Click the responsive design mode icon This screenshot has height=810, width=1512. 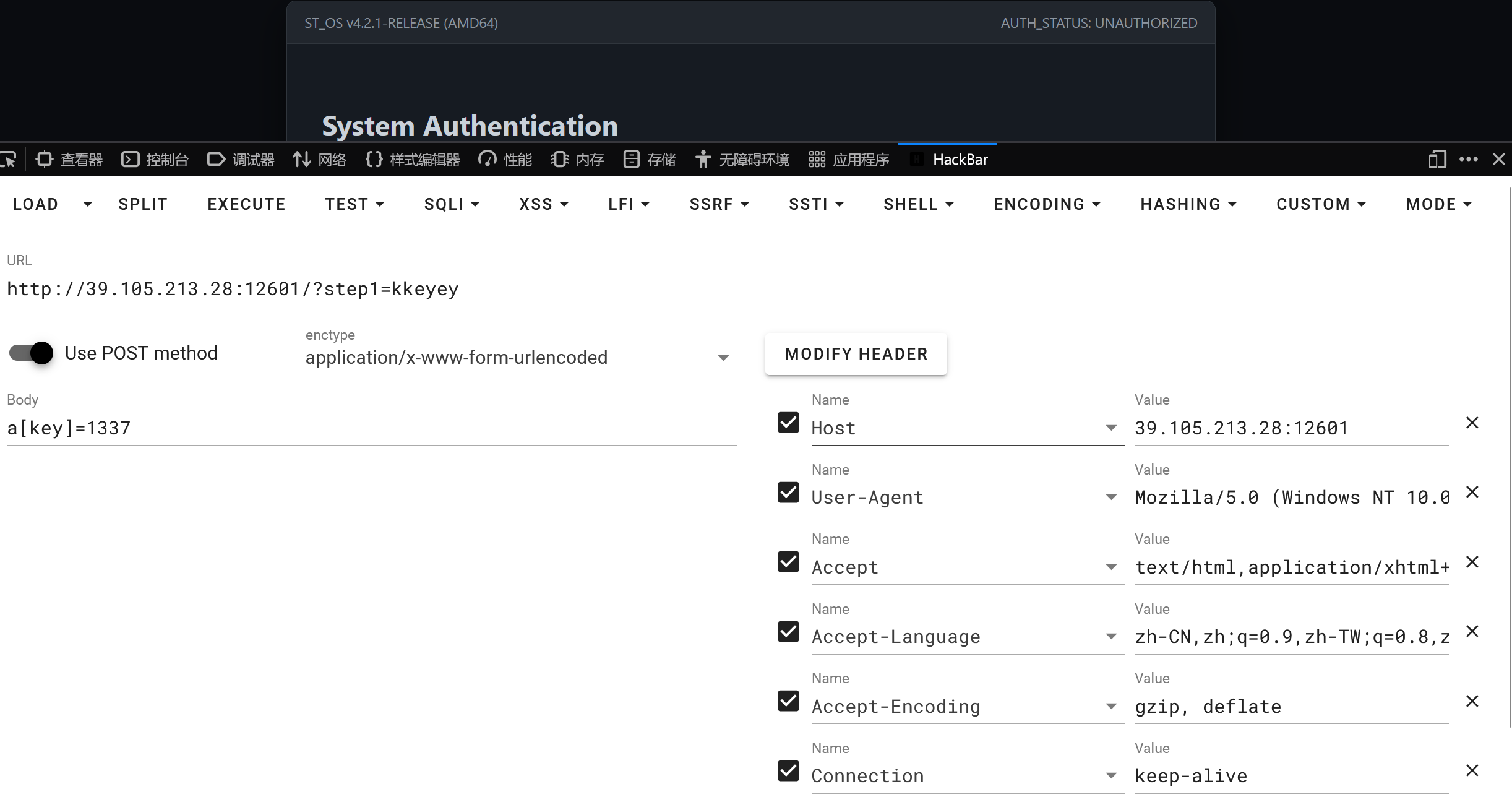pos(1437,160)
